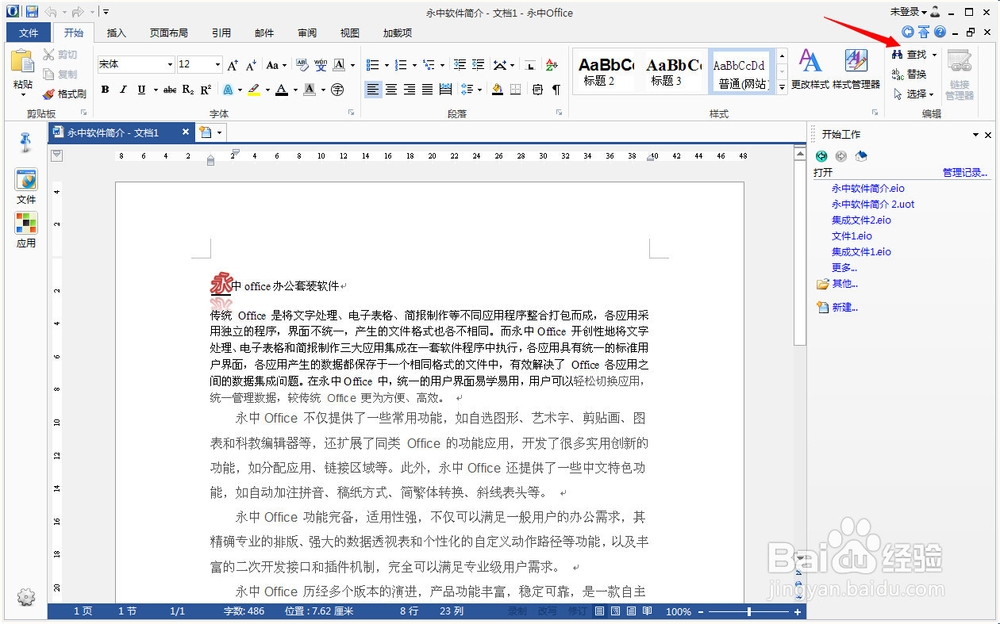Click the yellow highlight color swatch
1000x624 pixels.
tap(254, 90)
